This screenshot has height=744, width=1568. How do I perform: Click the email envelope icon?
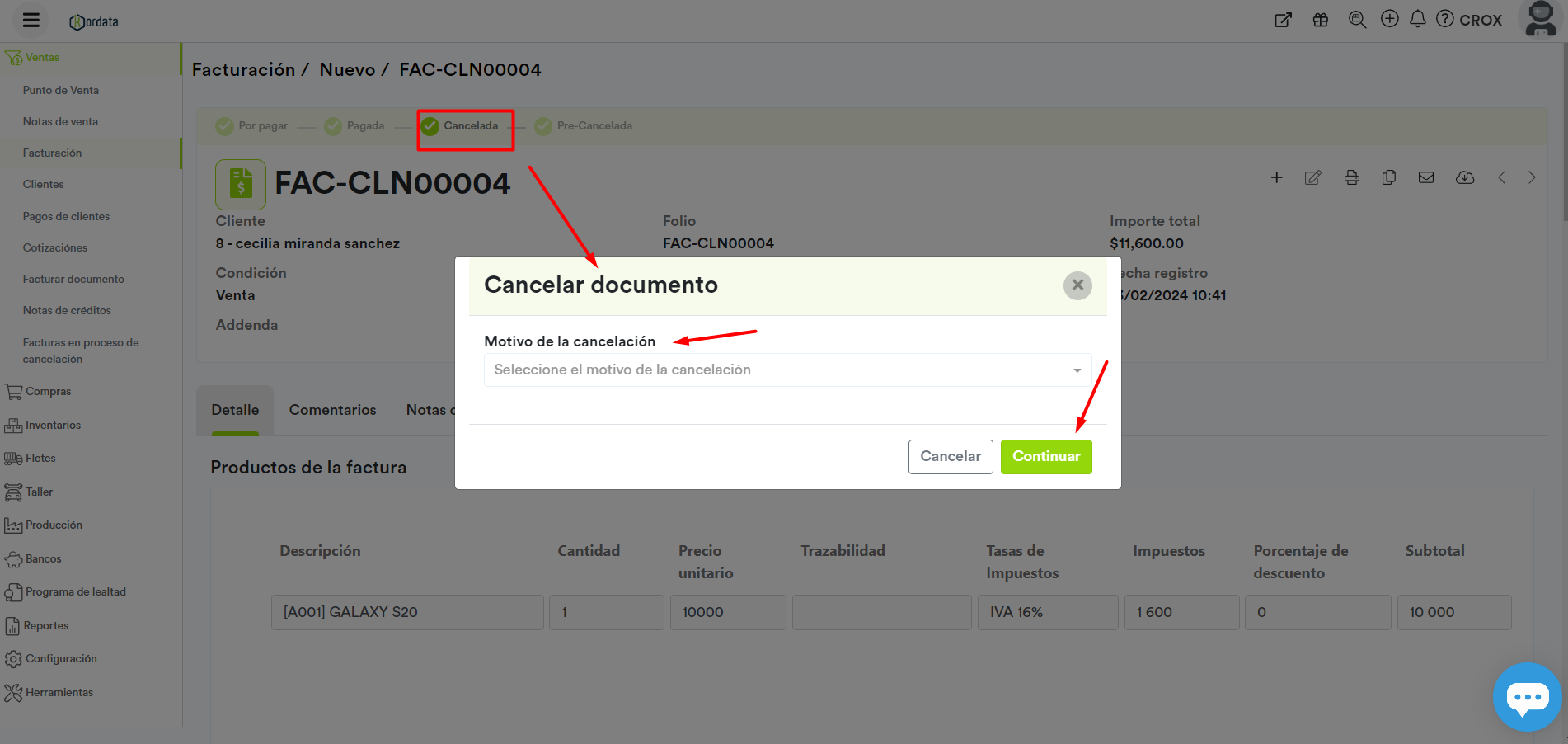tap(1425, 177)
